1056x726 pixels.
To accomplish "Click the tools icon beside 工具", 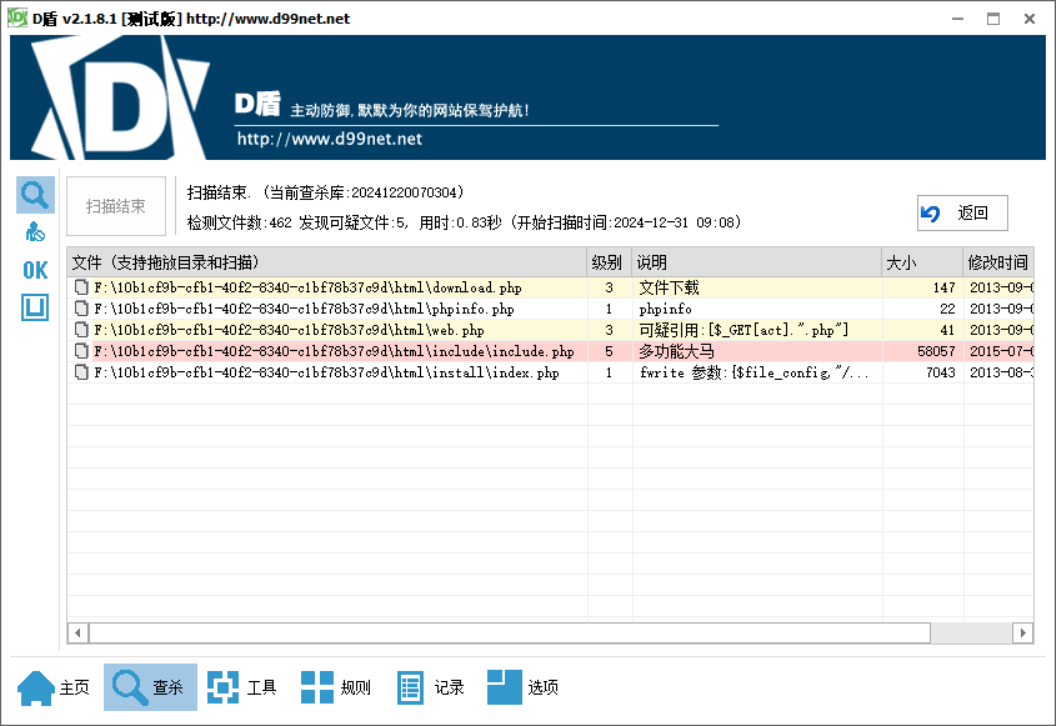I will pos(223,688).
